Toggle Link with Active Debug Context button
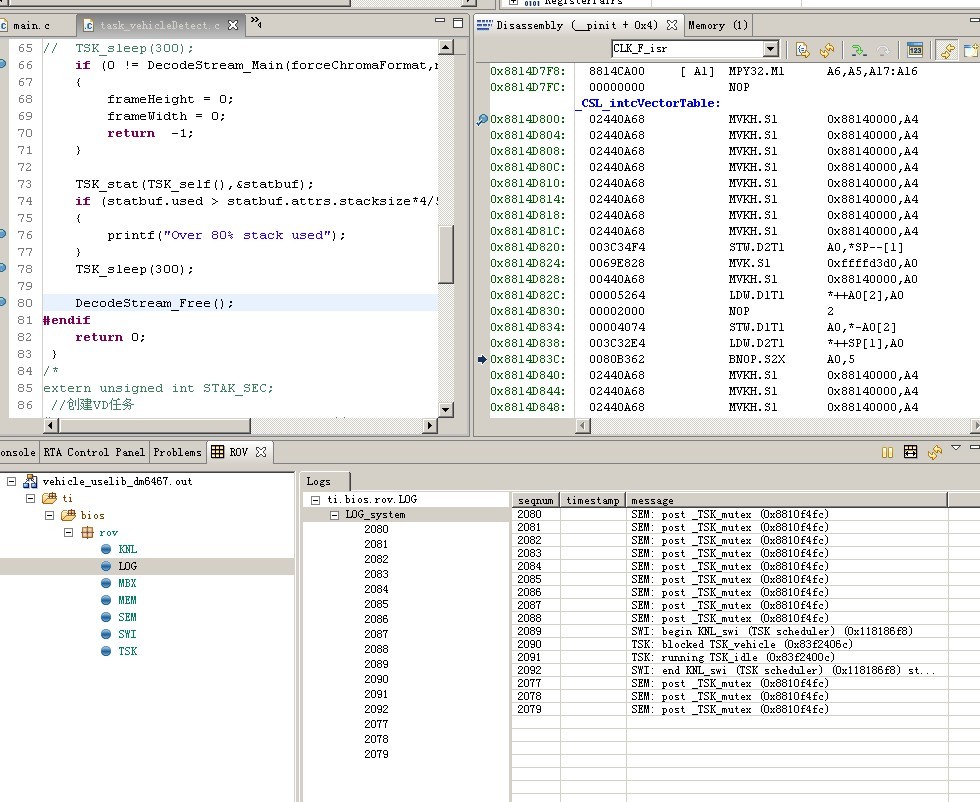This screenshot has height=802, width=980. (x=948, y=49)
